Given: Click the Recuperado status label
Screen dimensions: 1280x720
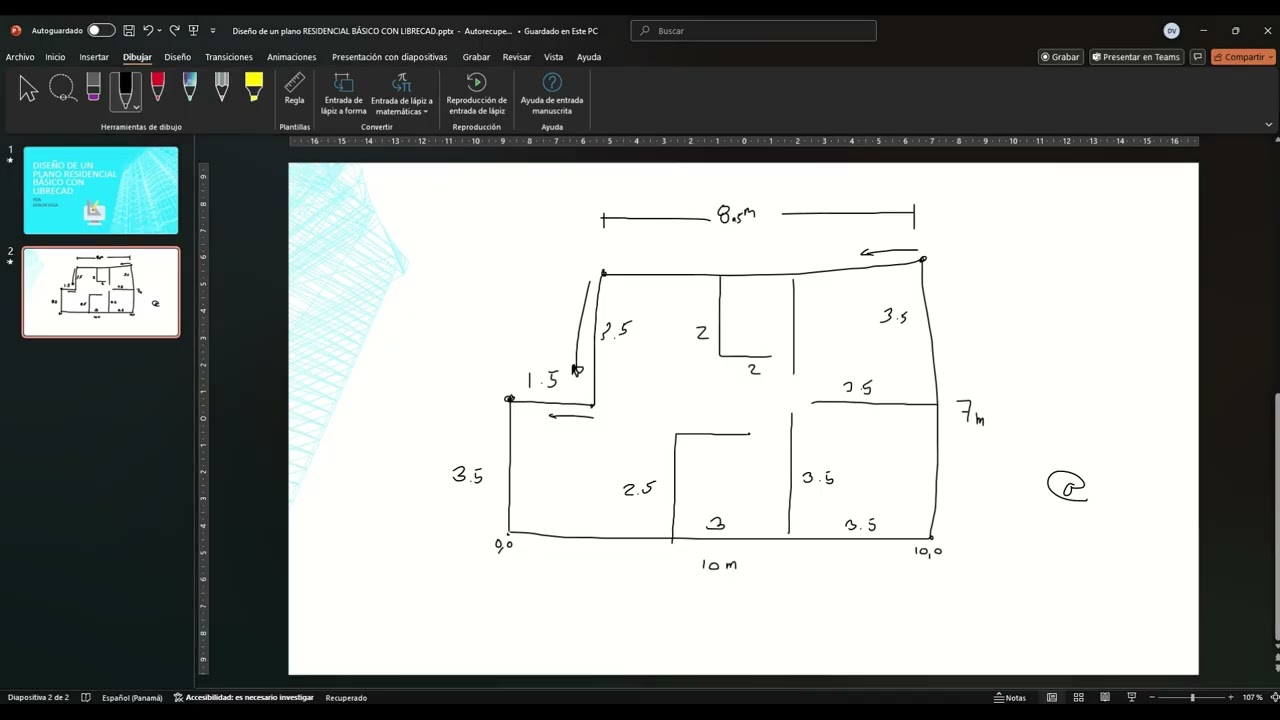Looking at the screenshot, I should (x=346, y=697).
